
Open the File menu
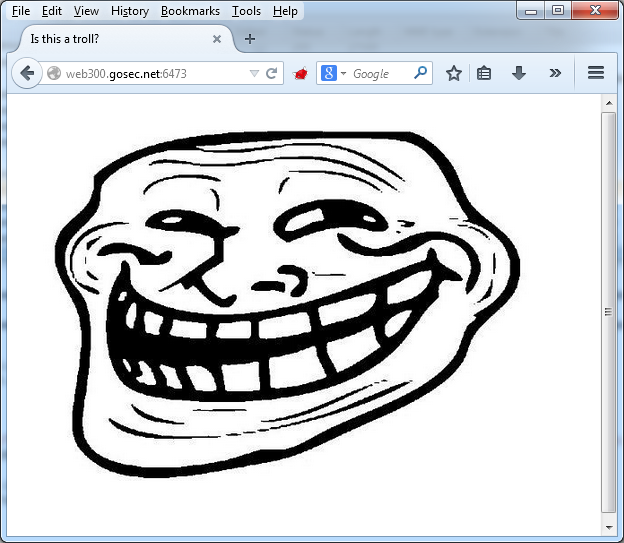click(x=21, y=11)
